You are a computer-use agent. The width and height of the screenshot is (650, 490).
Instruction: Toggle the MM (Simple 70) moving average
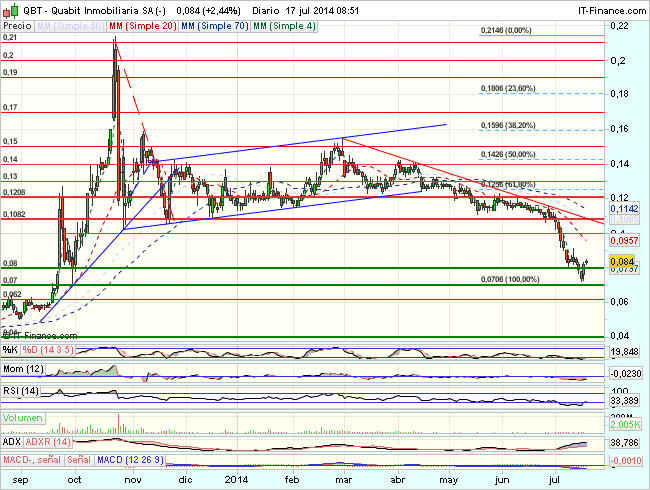[x=213, y=23]
